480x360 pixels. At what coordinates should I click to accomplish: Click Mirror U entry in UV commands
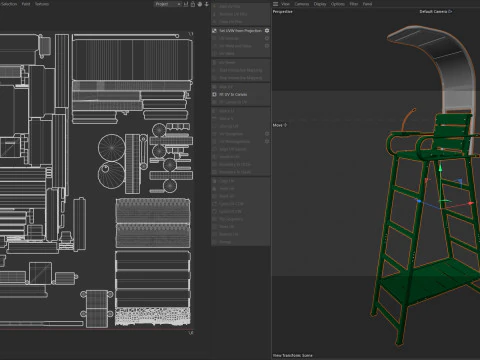point(227,111)
